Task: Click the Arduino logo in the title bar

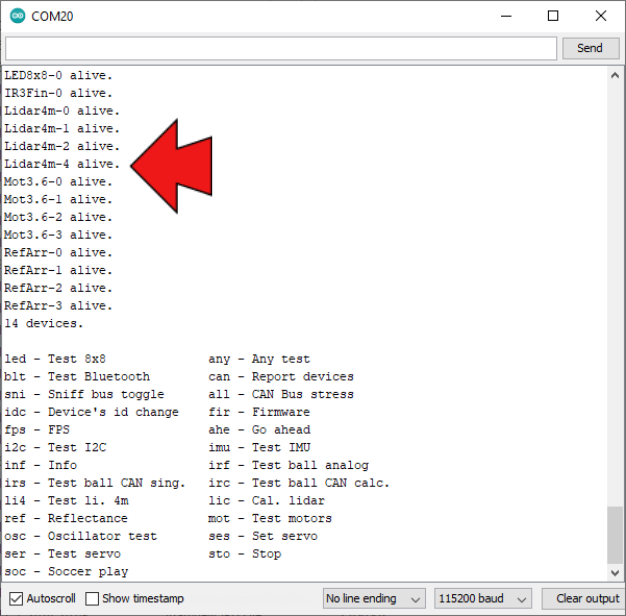Action: coord(17,16)
